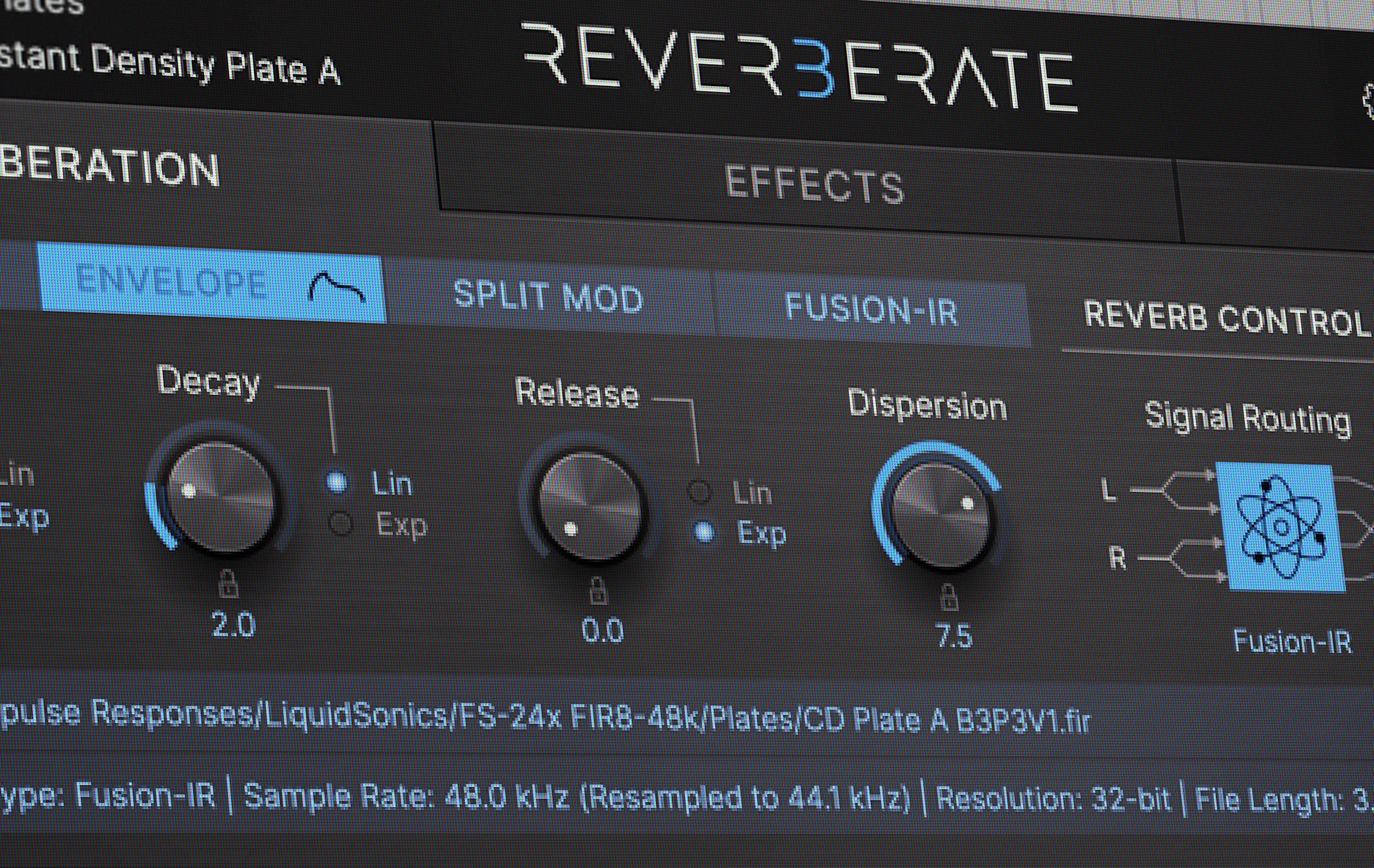1374x868 pixels.
Task: Open settings gear at top right edge
Action: [x=1367, y=102]
